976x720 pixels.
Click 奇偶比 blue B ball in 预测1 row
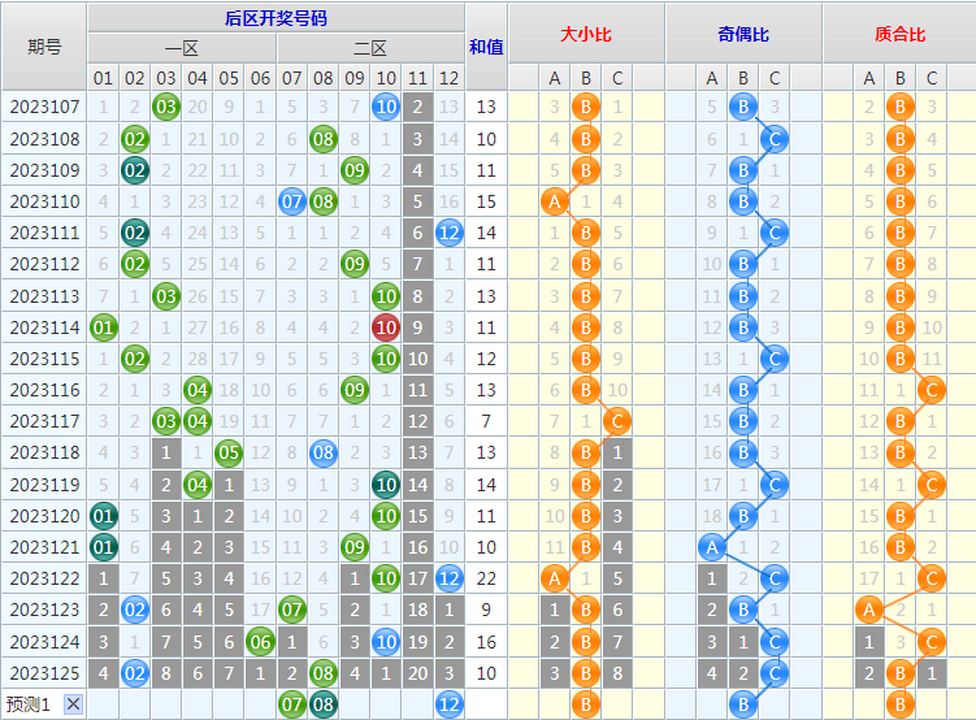[743, 704]
